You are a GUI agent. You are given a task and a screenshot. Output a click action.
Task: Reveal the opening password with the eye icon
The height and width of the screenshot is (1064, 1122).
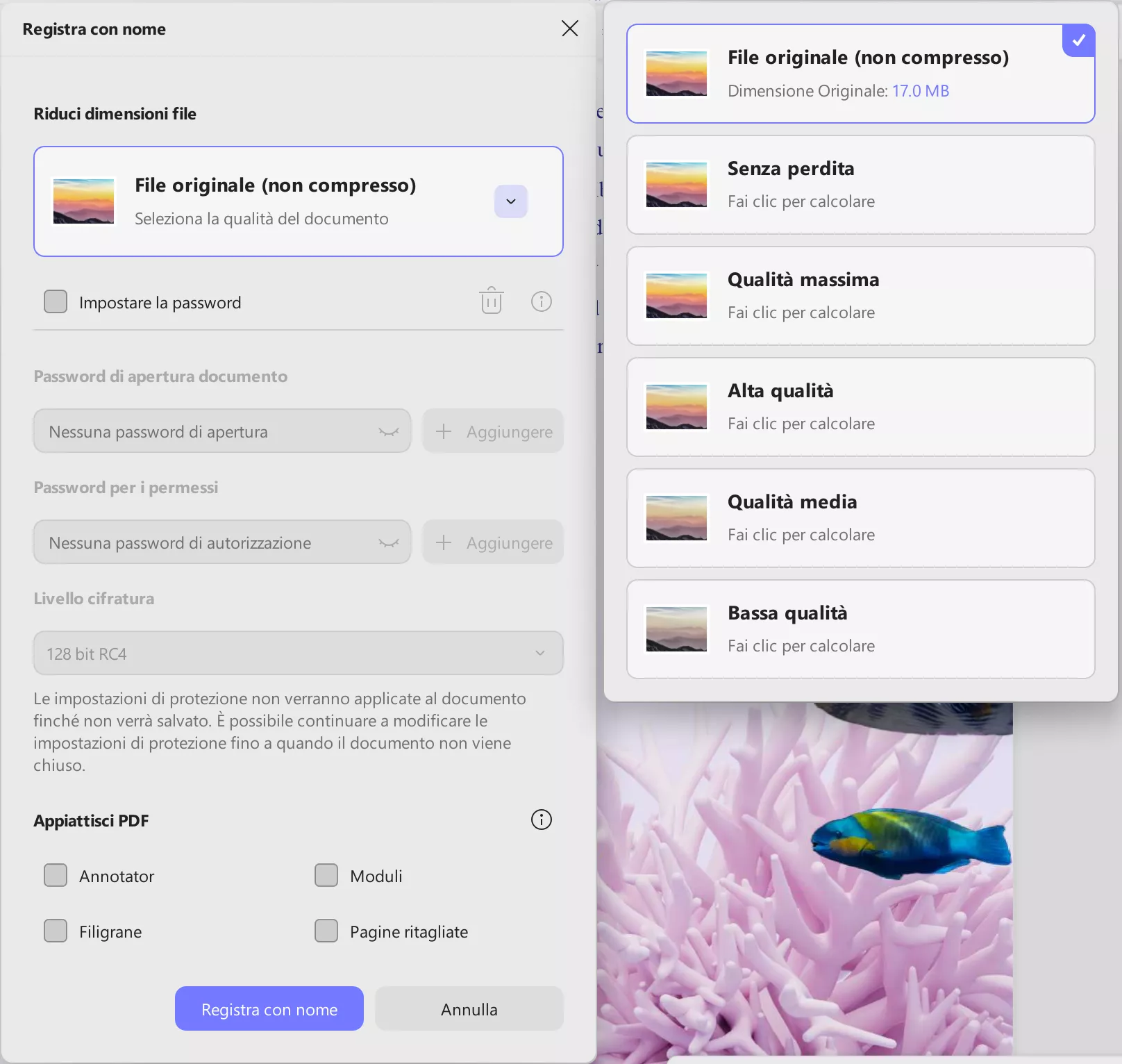tap(390, 431)
